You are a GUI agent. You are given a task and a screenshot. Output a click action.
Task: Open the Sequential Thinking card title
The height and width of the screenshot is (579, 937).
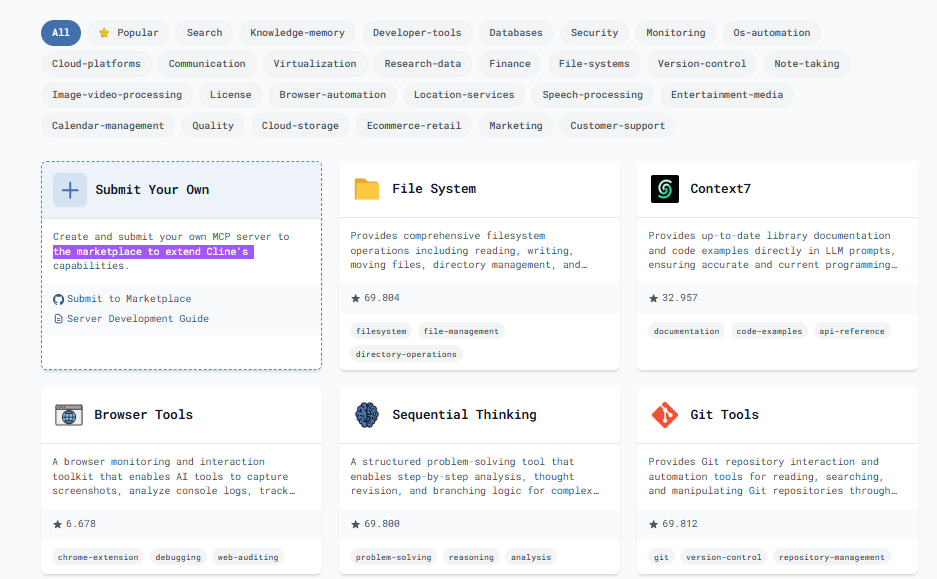[x=464, y=414]
